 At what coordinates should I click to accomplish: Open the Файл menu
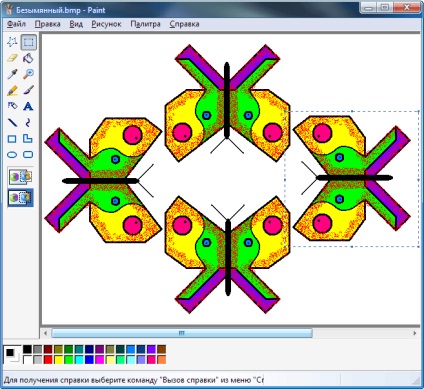(x=16, y=24)
